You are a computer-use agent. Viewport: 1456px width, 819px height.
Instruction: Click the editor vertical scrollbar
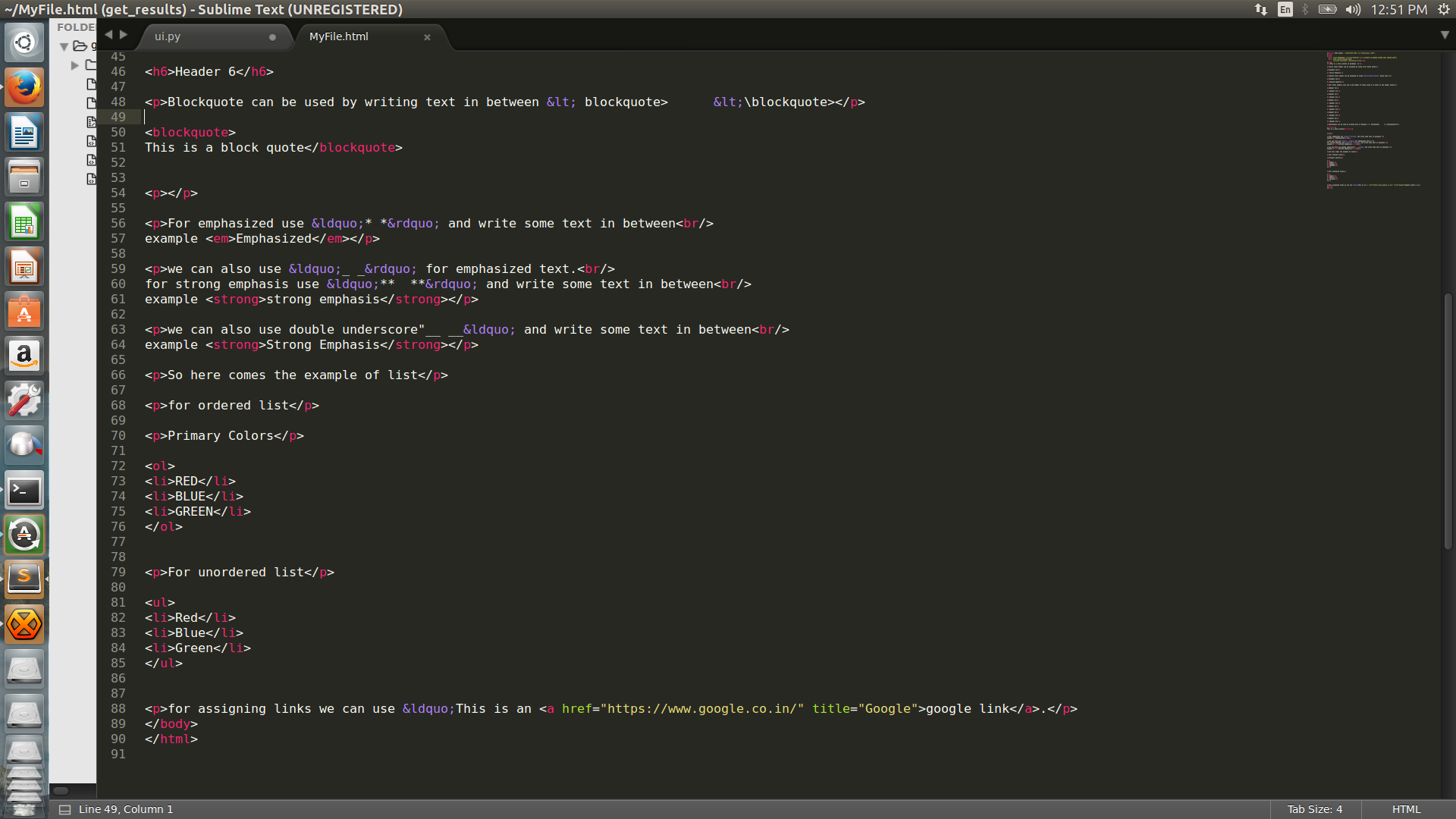pos(1448,421)
